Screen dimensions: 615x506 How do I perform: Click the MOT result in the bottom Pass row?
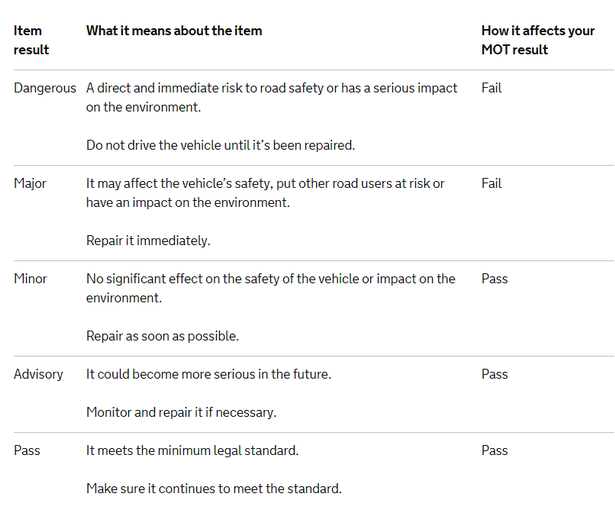tap(495, 450)
